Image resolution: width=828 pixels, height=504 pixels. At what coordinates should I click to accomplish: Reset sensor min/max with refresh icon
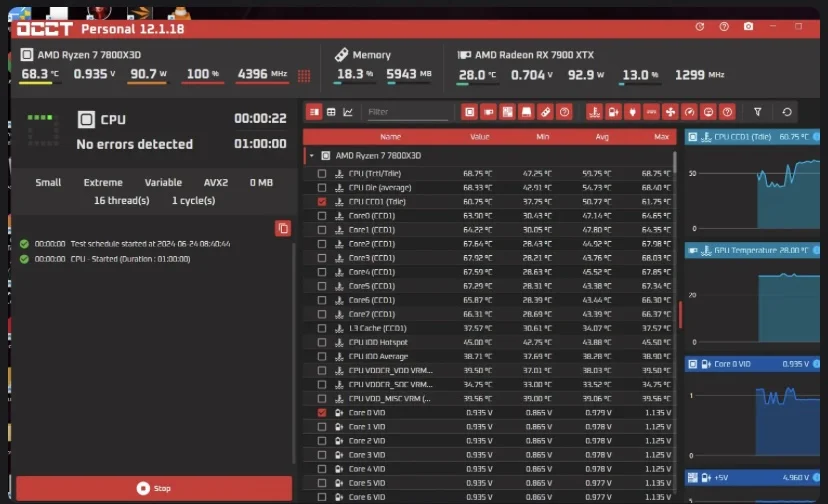(787, 112)
